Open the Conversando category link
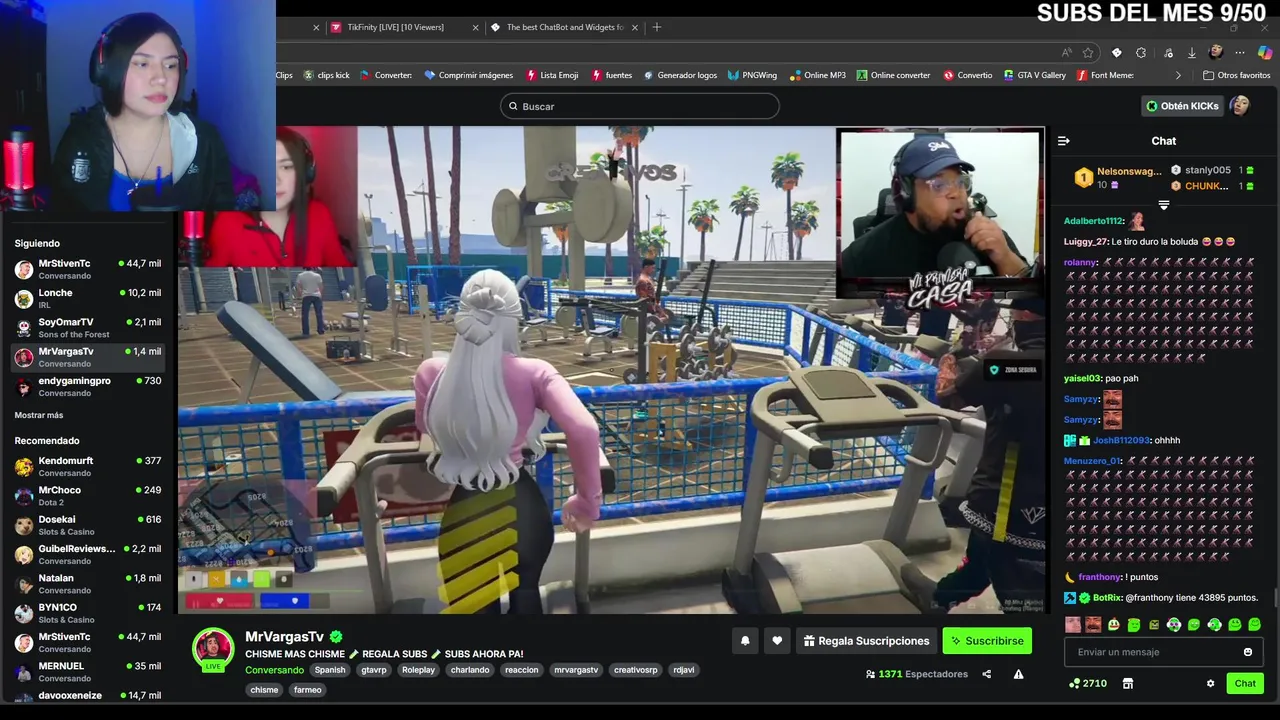 pyautogui.click(x=274, y=670)
